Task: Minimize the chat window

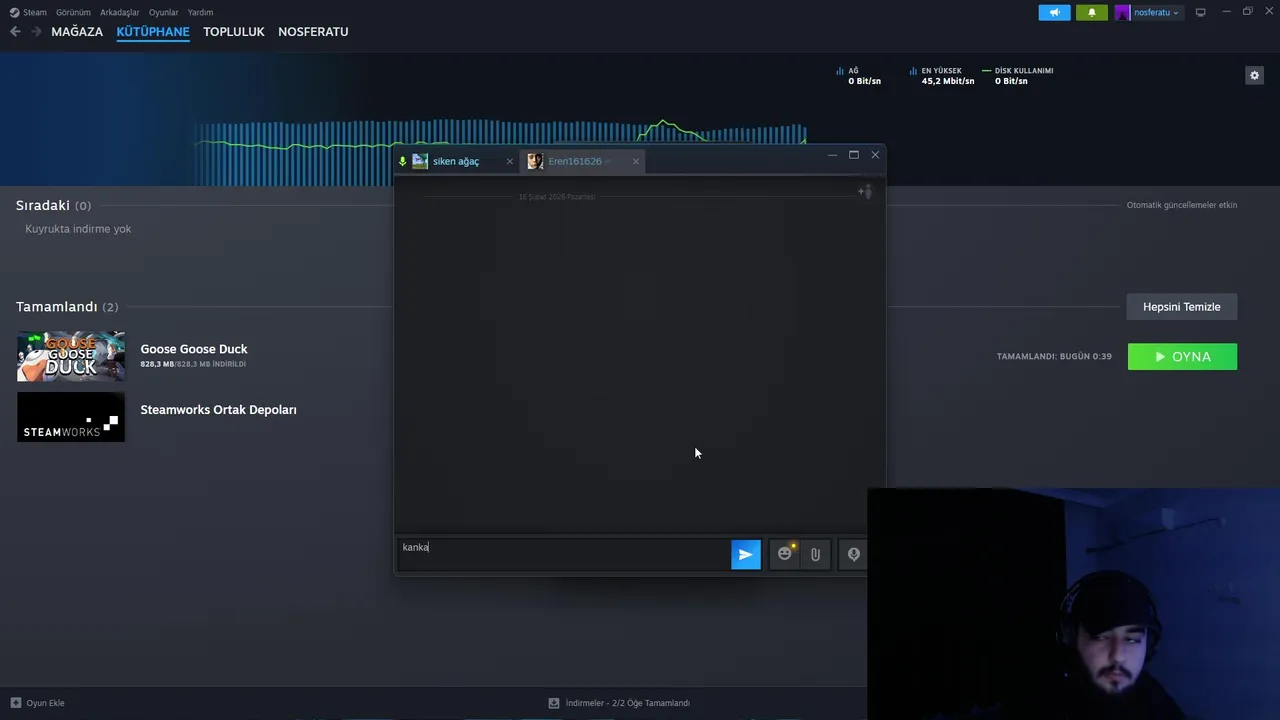Action: pos(832,155)
